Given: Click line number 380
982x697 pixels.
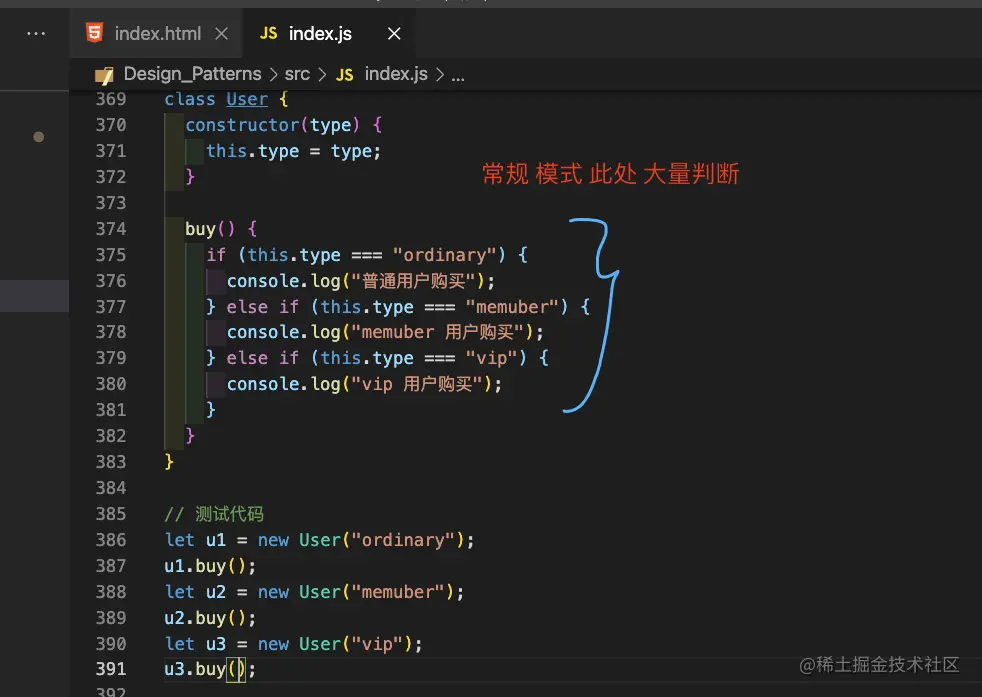Looking at the screenshot, I should point(111,385).
